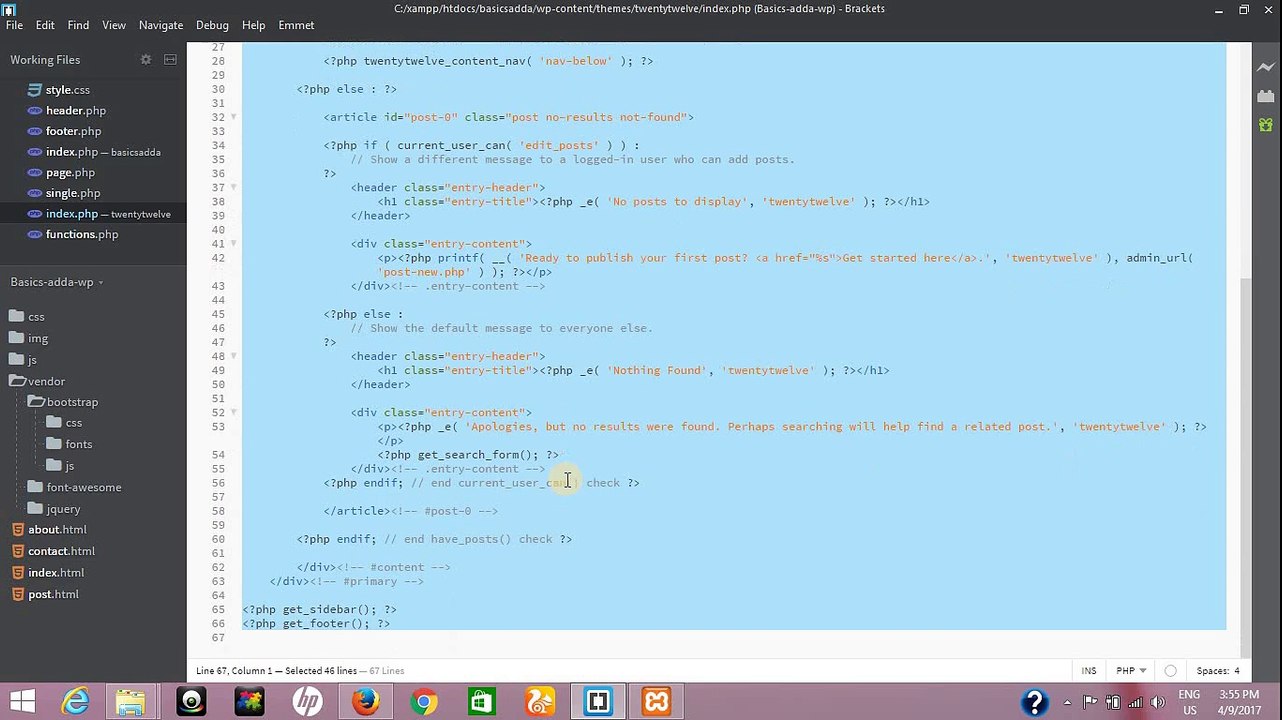Fold code at line 41 div entry-content
1282x720 pixels.
point(234,244)
